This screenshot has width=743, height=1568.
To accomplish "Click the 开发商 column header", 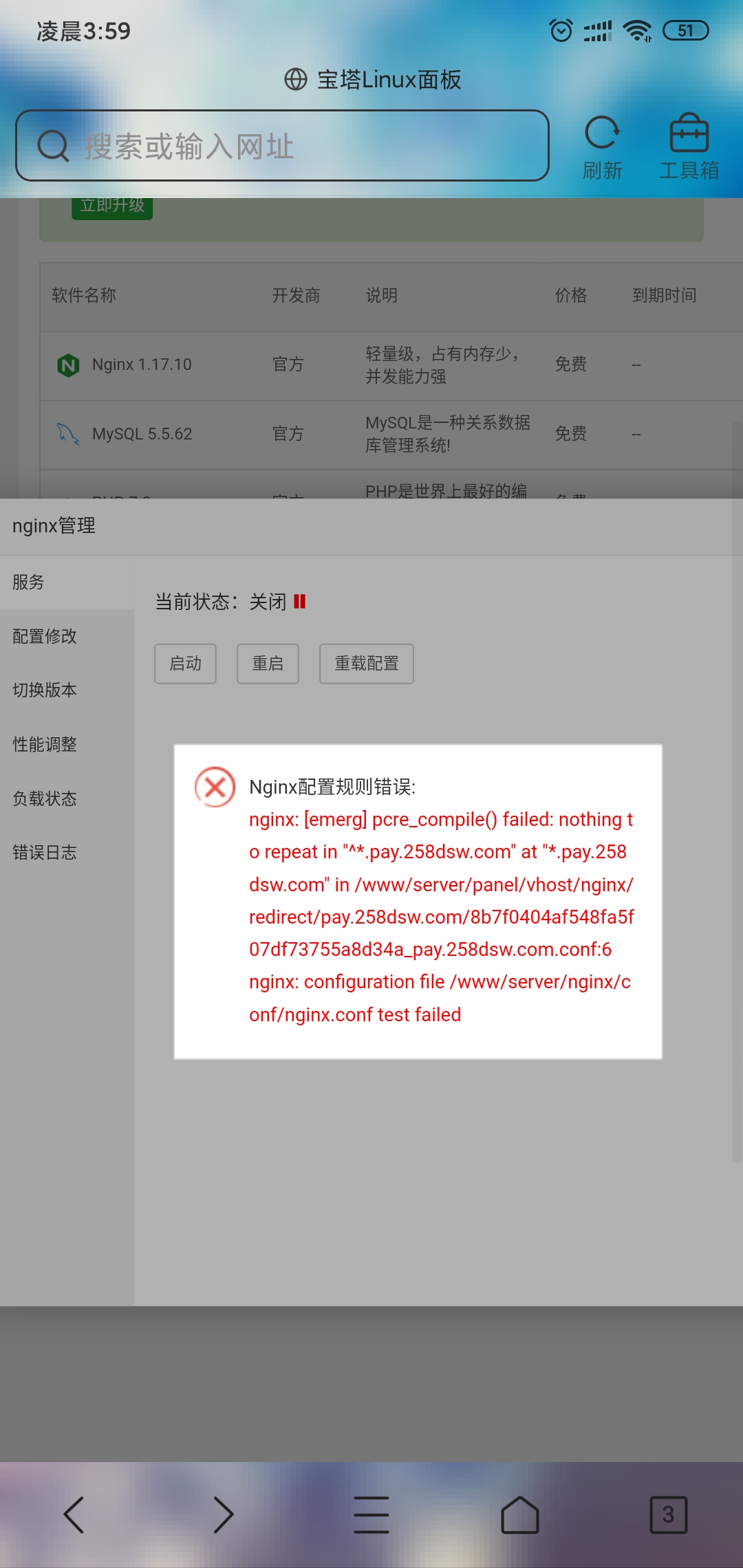I will 296,296.
